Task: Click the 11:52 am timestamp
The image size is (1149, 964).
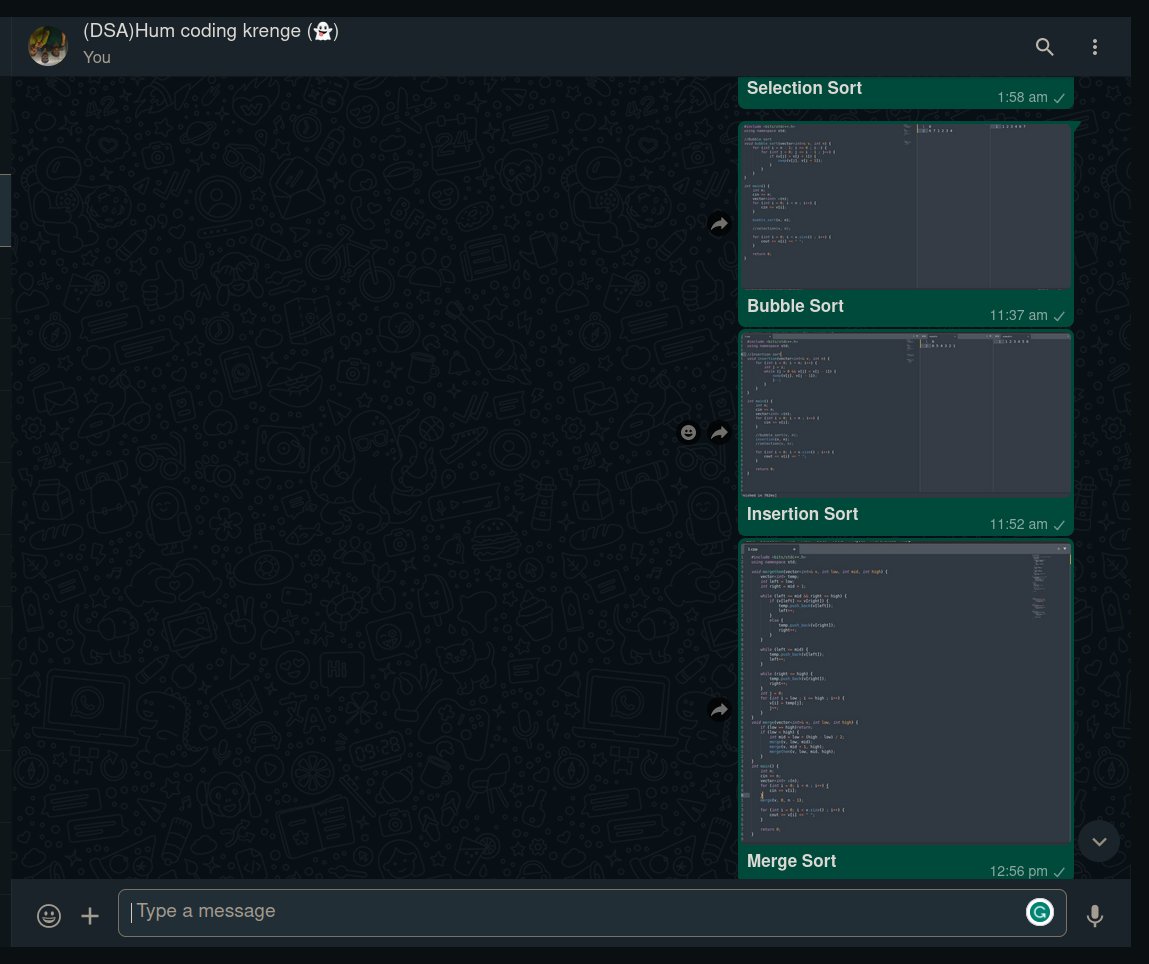Action: (x=1019, y=524)
